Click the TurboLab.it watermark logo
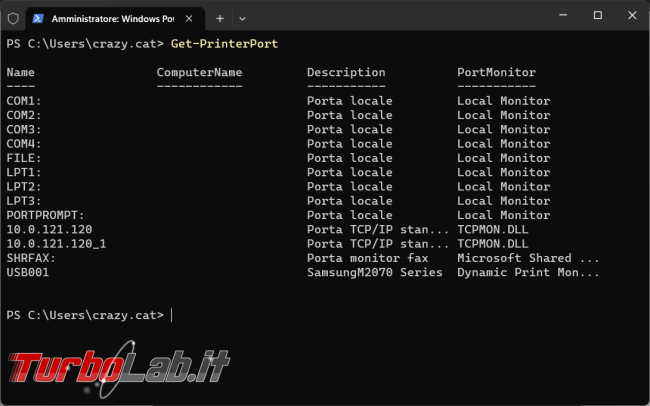Viewport: 650px width, 406px height. tap(119, 368)
